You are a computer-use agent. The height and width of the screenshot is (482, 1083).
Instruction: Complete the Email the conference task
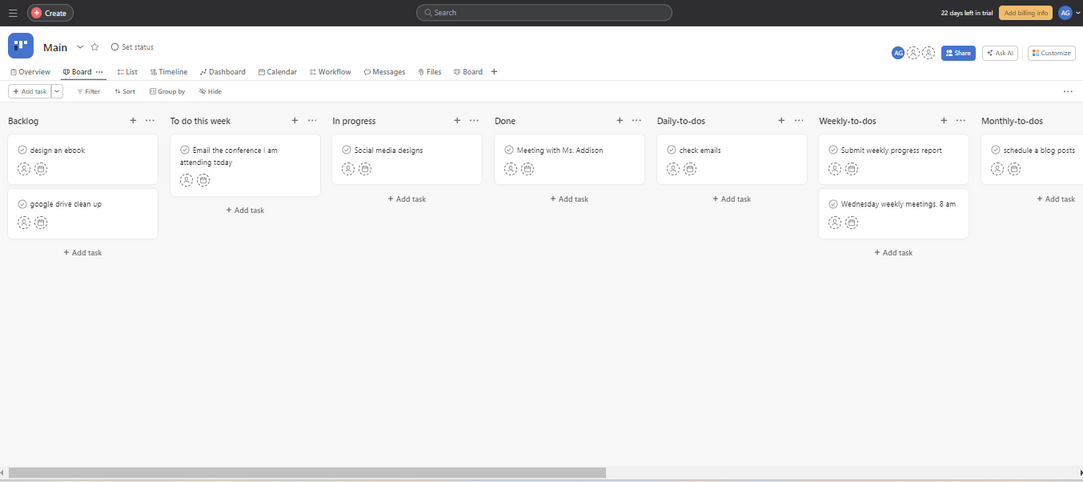point(184,150)
